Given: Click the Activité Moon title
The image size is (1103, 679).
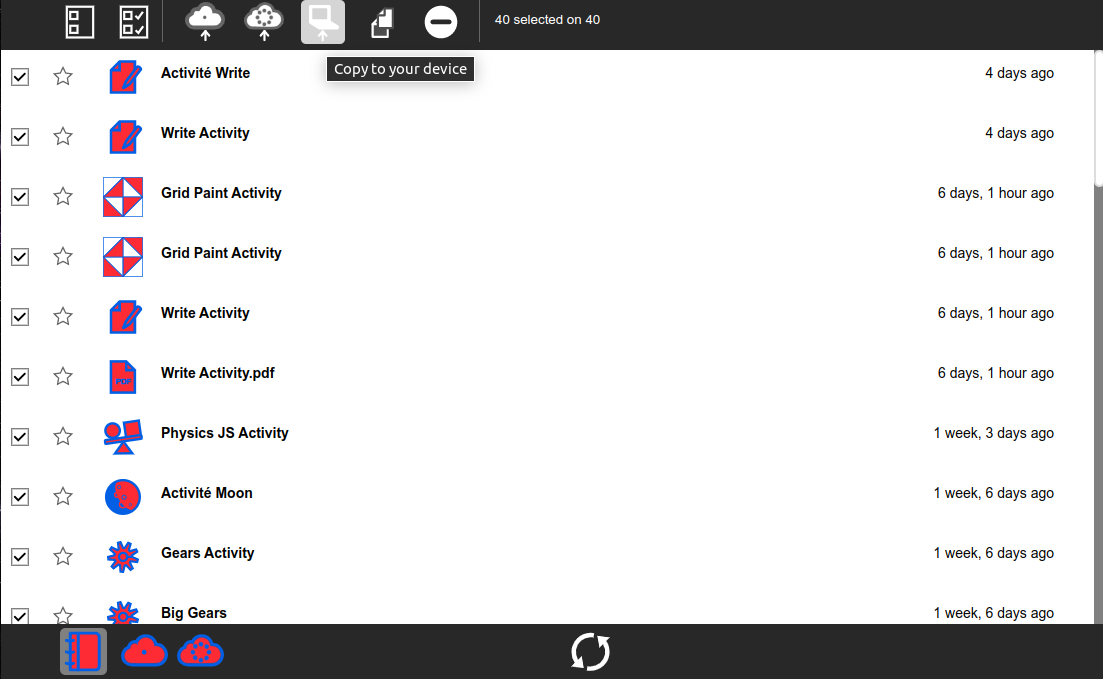Looking at the screenshot, I should [207, 493].
